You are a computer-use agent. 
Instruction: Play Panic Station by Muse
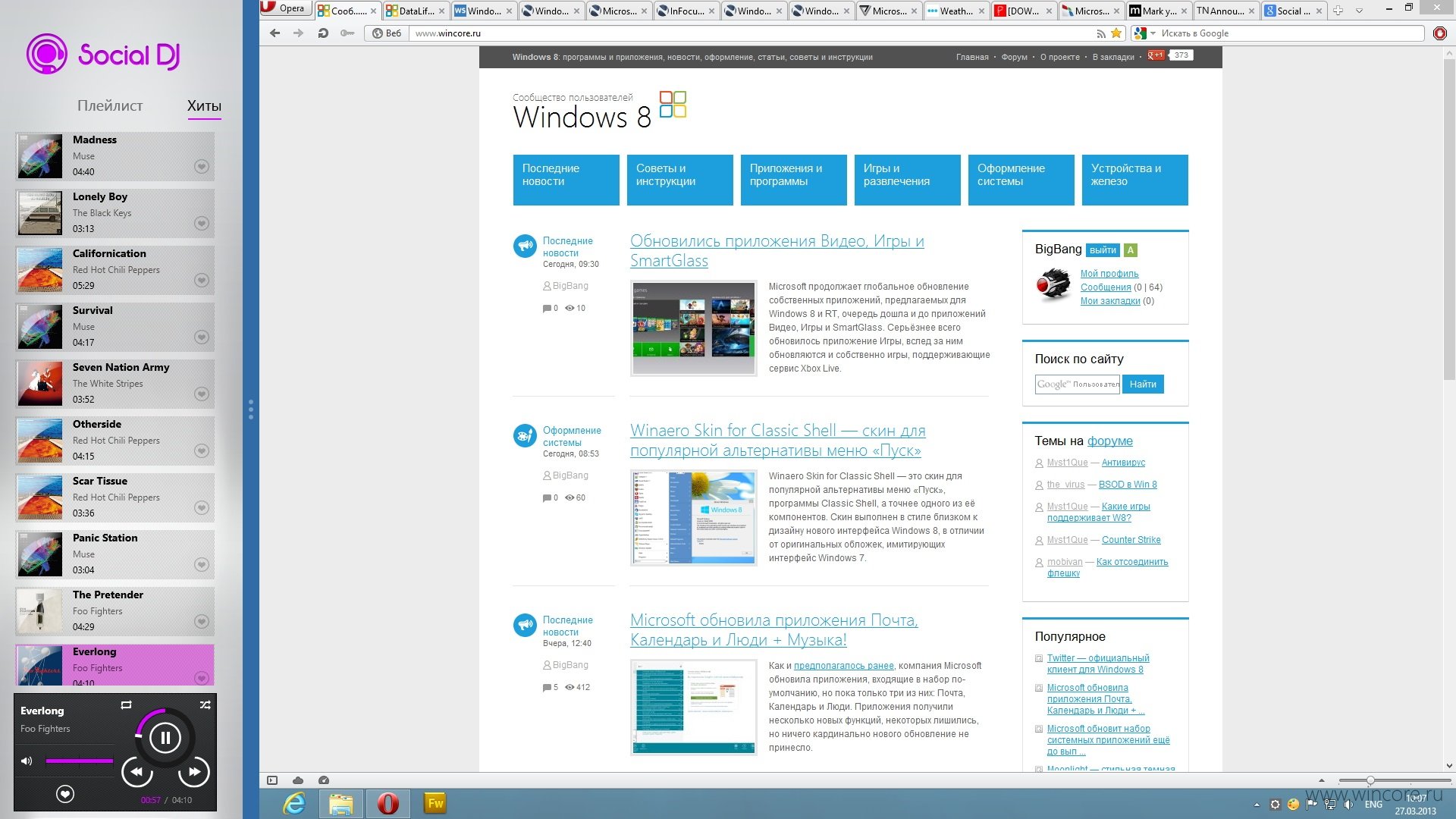click(x=115, y=554)
